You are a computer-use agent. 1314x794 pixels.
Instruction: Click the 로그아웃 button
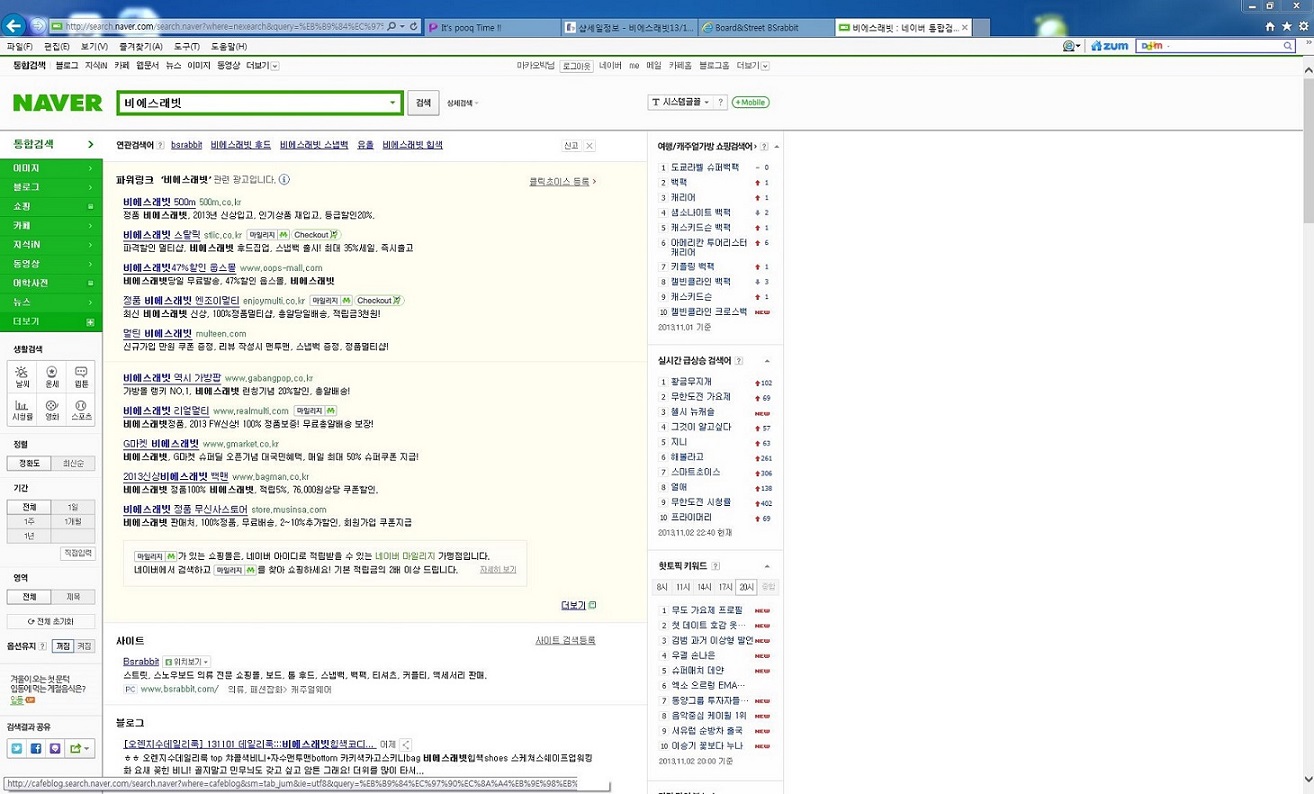(575, 65)
